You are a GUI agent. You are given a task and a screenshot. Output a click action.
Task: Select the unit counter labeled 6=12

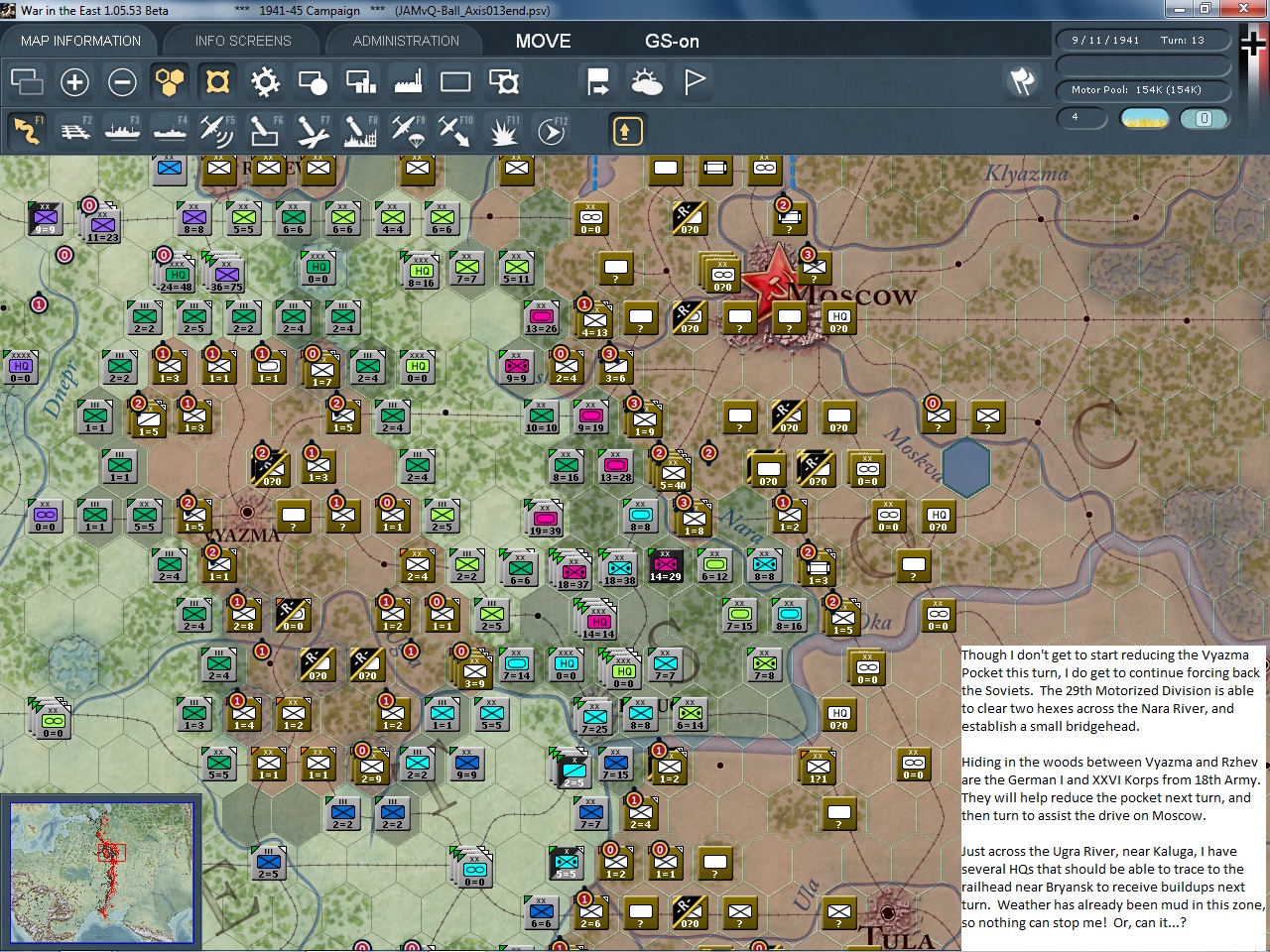pos(714,565)
